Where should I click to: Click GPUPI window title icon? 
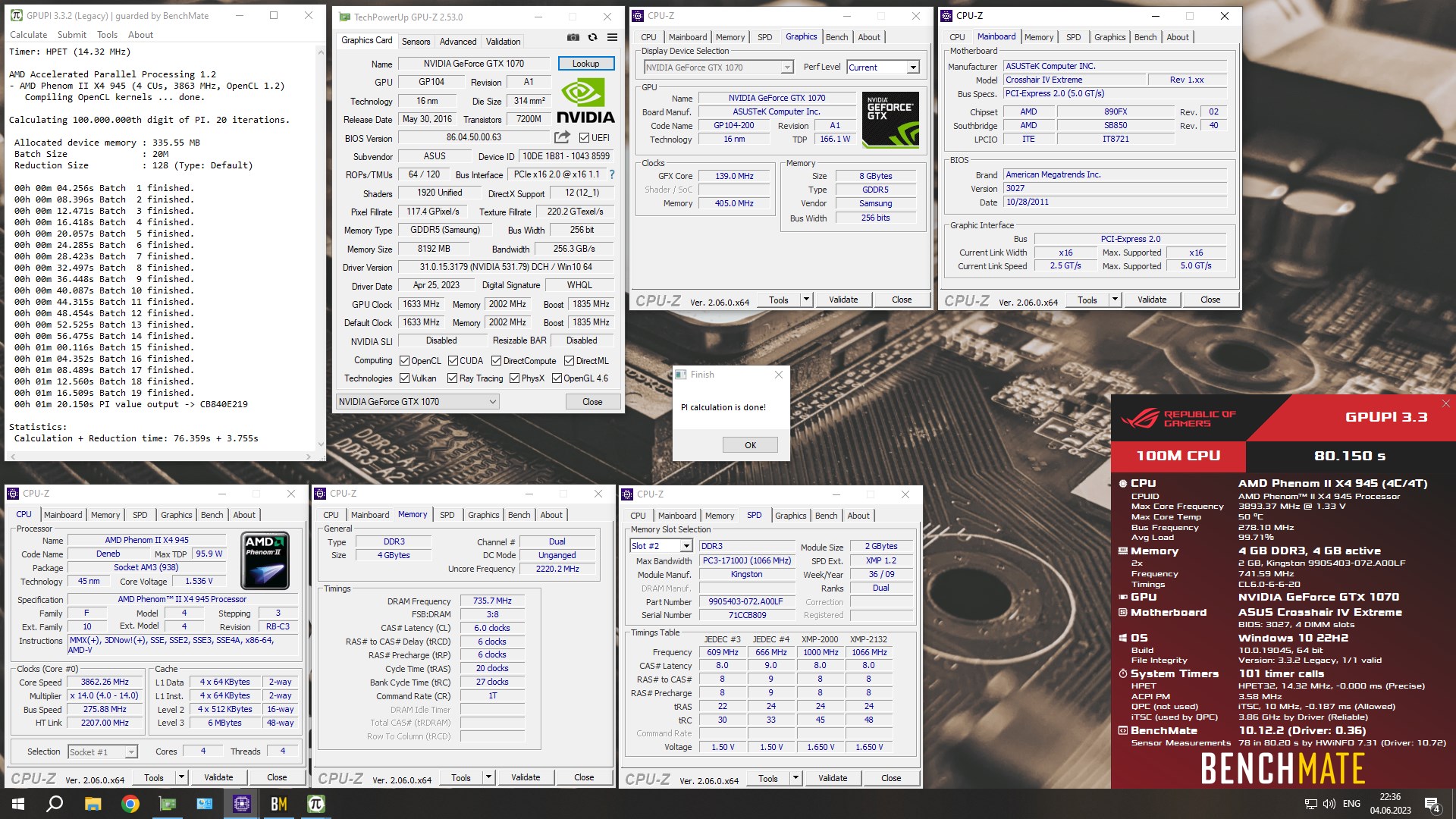tap(16, 15)
